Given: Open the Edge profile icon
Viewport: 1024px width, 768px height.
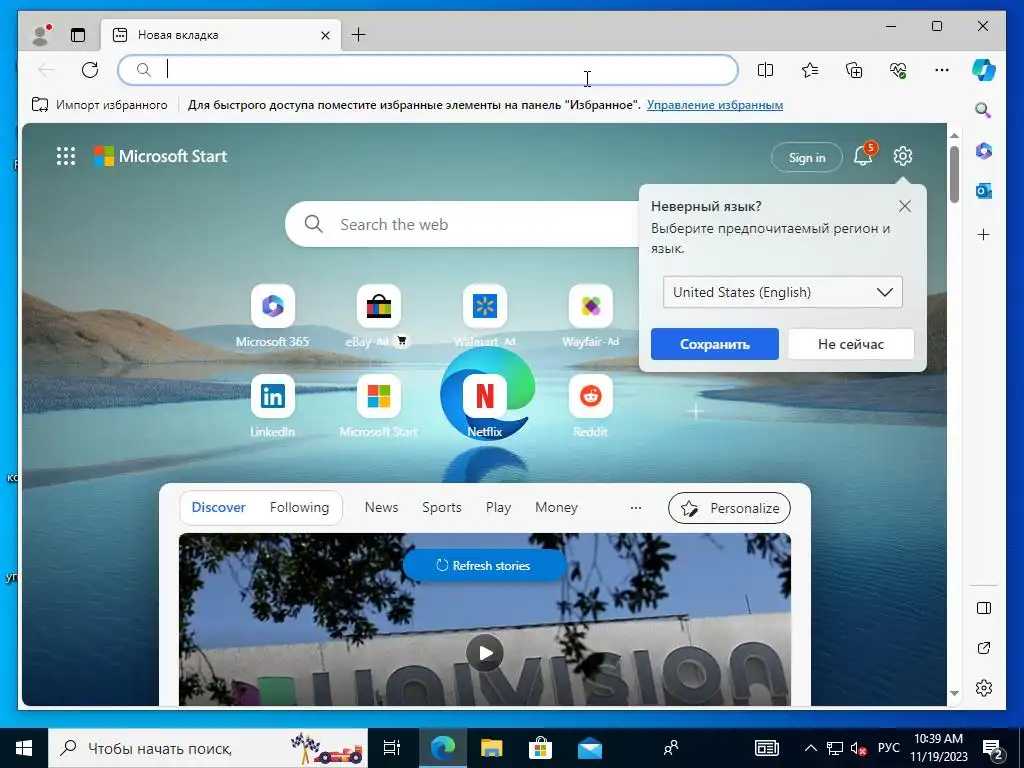Looking at the screenshot, I should click(x=41, y=35).
